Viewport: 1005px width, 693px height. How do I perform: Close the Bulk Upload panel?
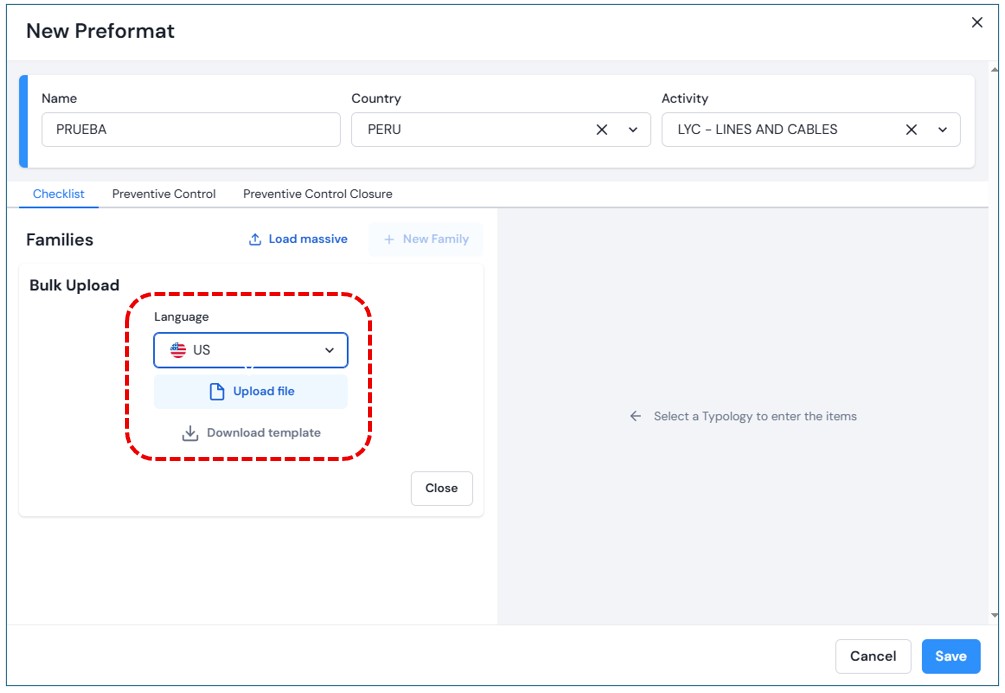click(x=441, y=489)
